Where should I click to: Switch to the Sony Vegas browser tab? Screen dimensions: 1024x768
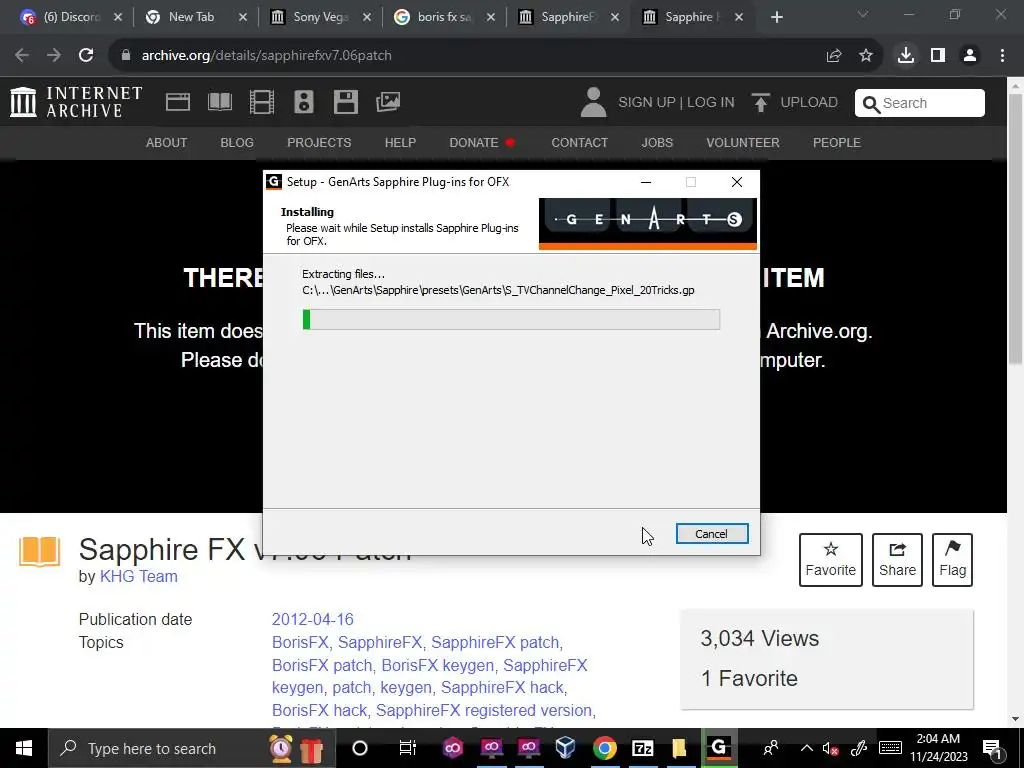(x=320, y=17)
